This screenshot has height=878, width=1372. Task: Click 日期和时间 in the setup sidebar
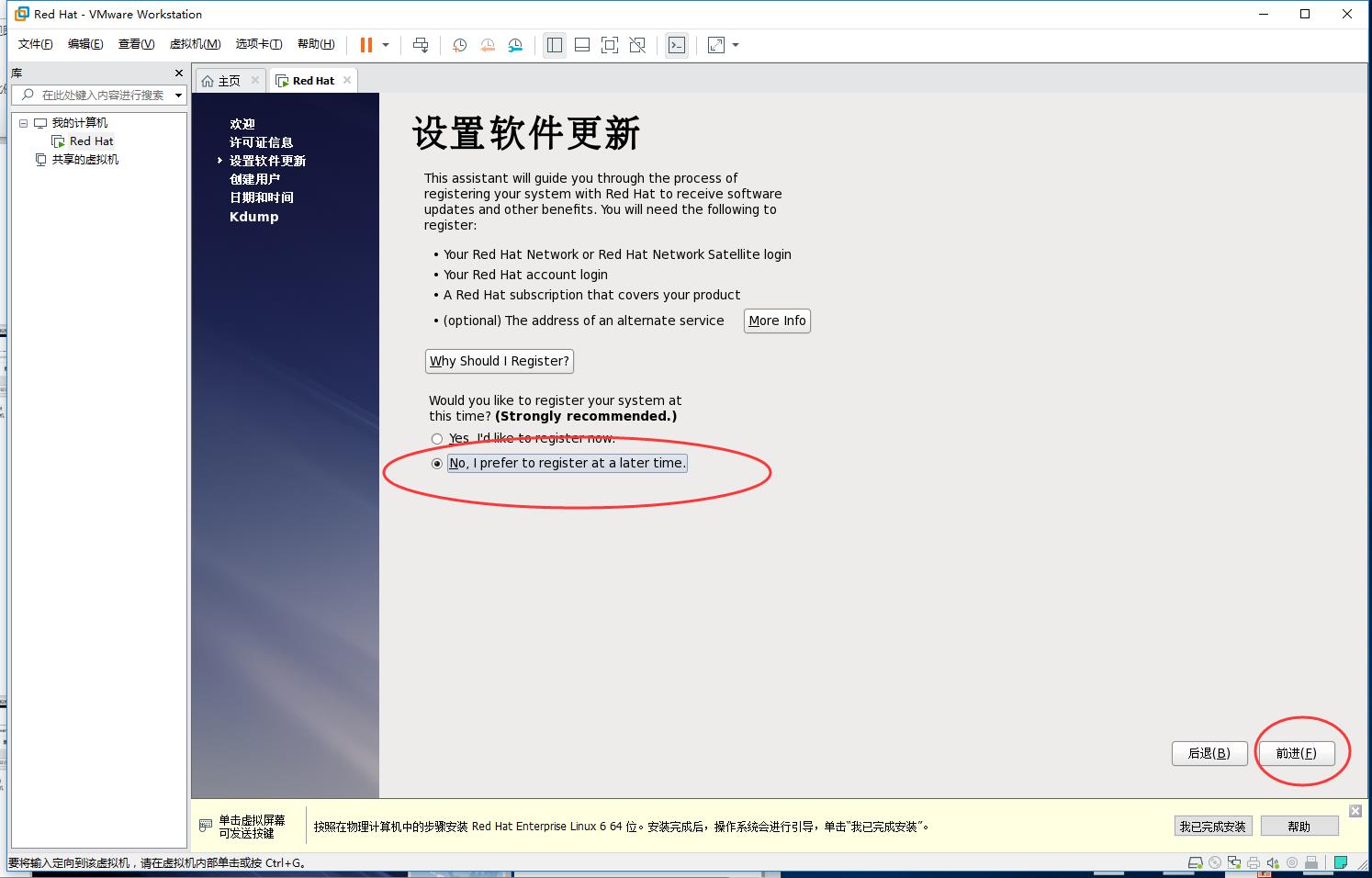(262, 197)
